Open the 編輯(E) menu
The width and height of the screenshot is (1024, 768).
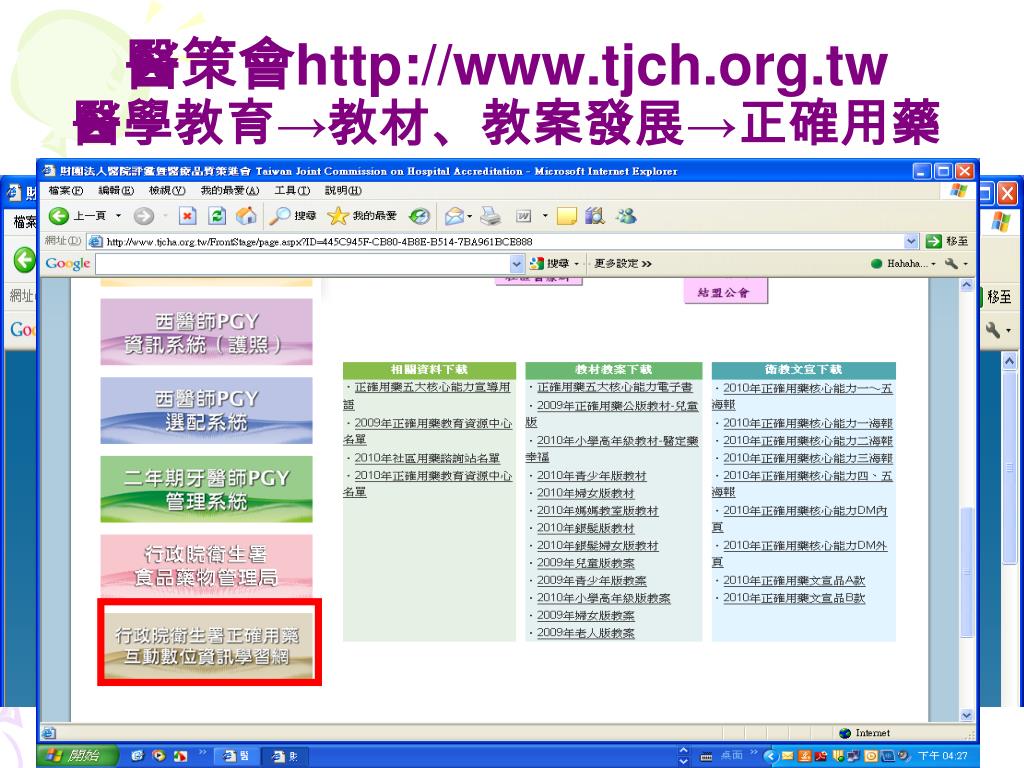(116, 191)
